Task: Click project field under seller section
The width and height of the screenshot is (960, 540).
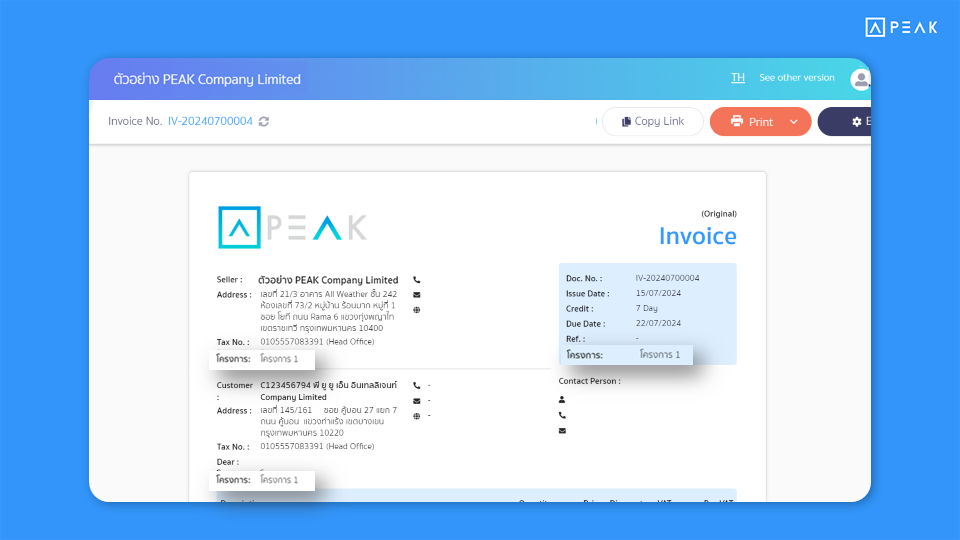Action: (x=262, y=359)
